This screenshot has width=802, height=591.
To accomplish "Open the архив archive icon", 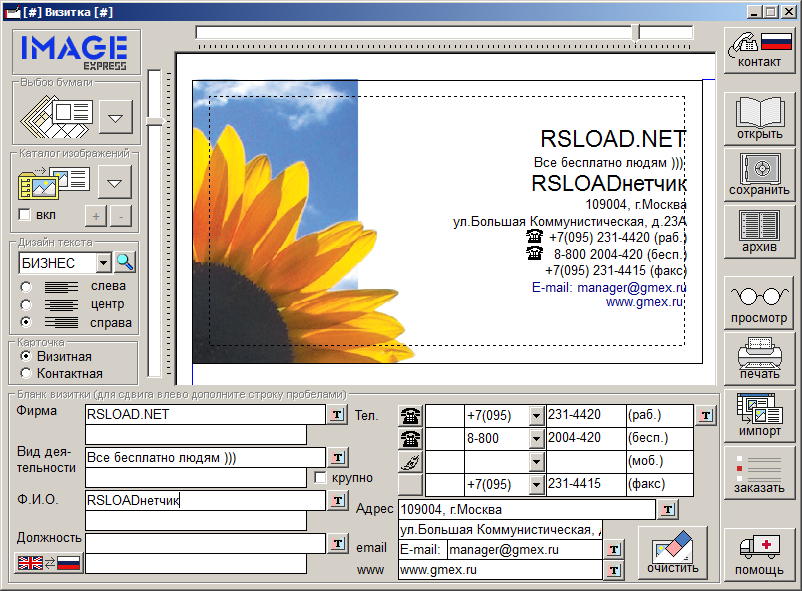I will (760, 231).
